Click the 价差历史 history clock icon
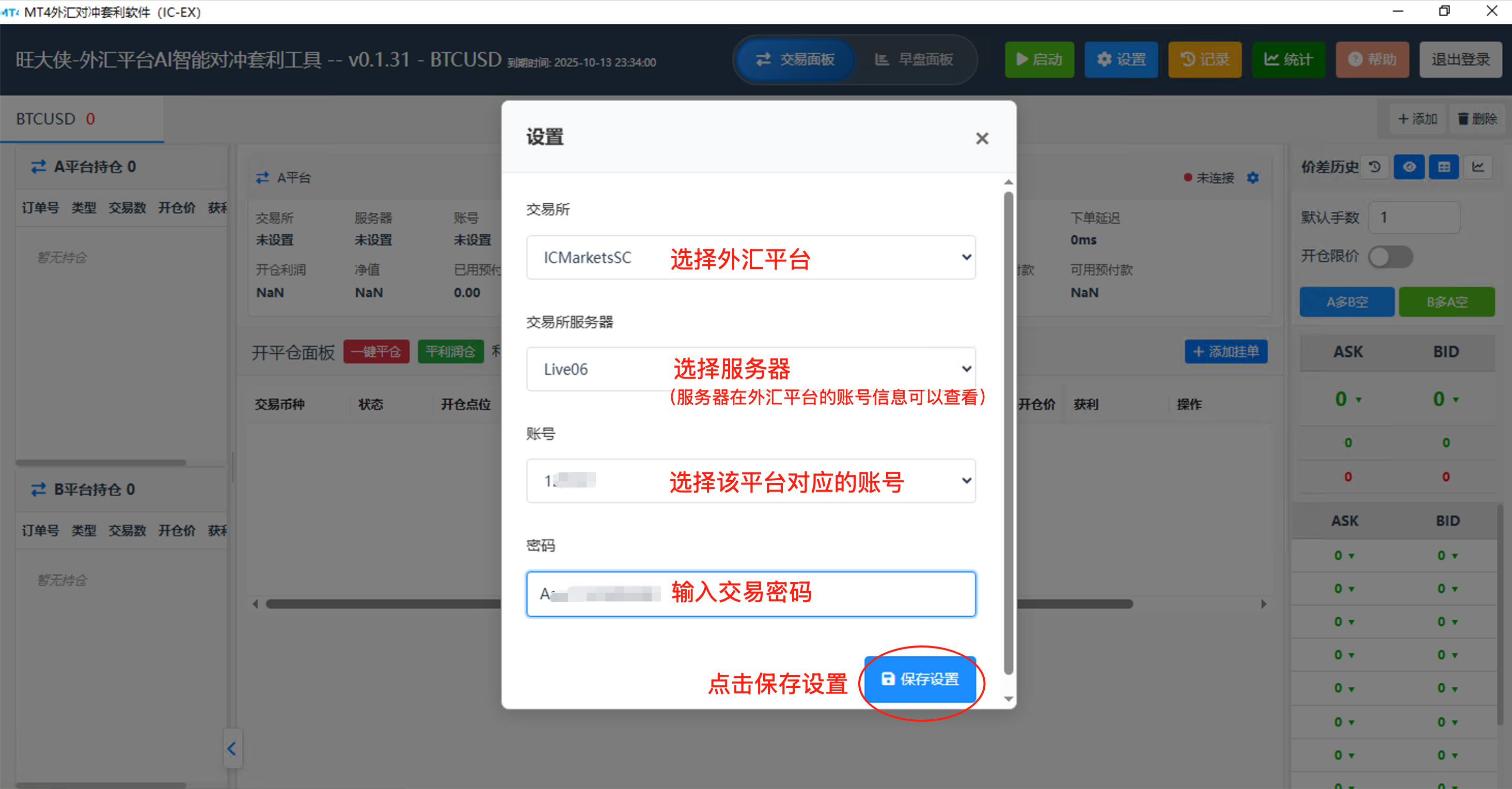 coord(1375,167)
